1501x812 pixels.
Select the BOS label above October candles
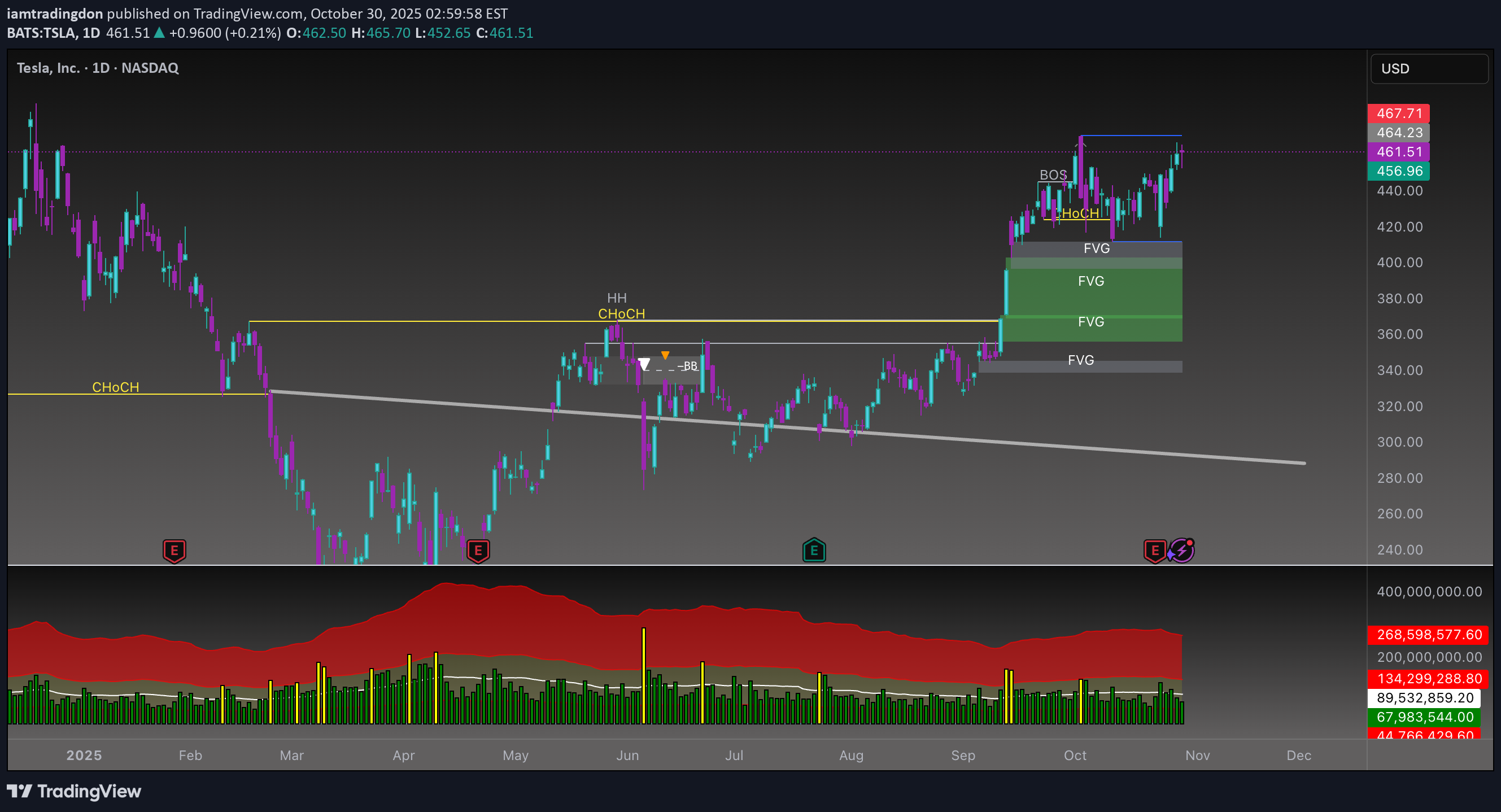point(1054,174)
